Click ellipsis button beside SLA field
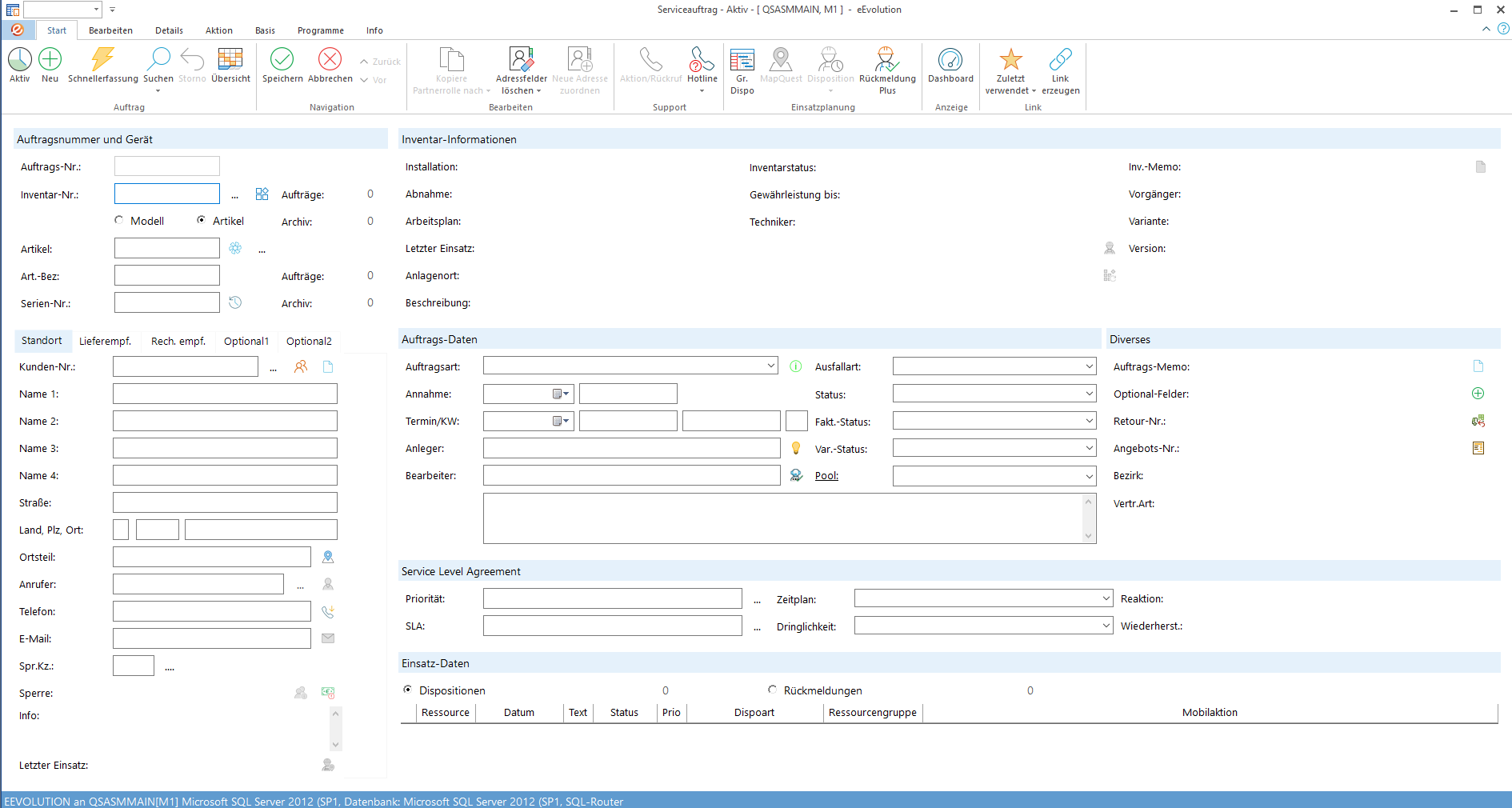The height and width of the screenshot is (808, 1512). pos(757,626)
